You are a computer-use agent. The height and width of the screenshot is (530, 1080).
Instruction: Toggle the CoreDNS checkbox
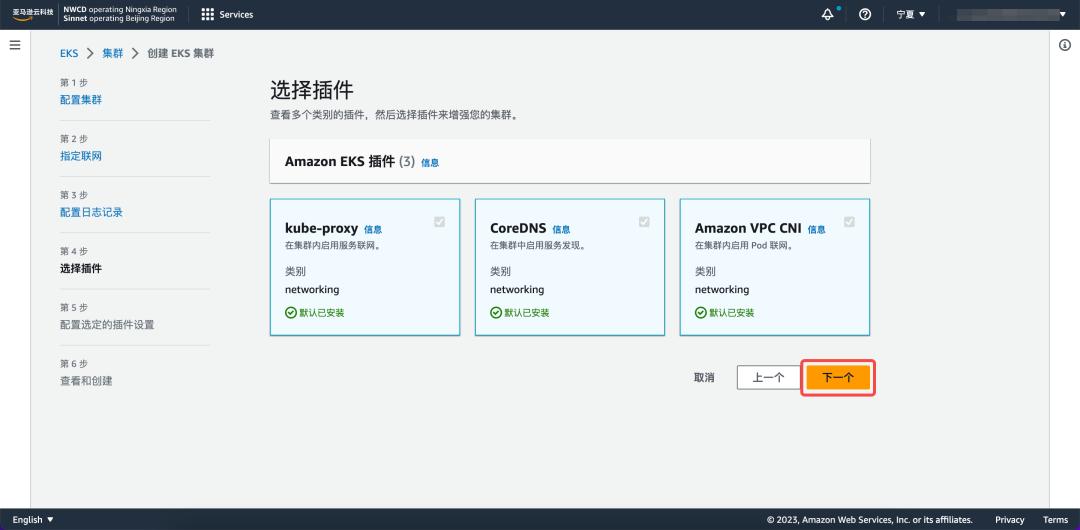tap(644, 222)
